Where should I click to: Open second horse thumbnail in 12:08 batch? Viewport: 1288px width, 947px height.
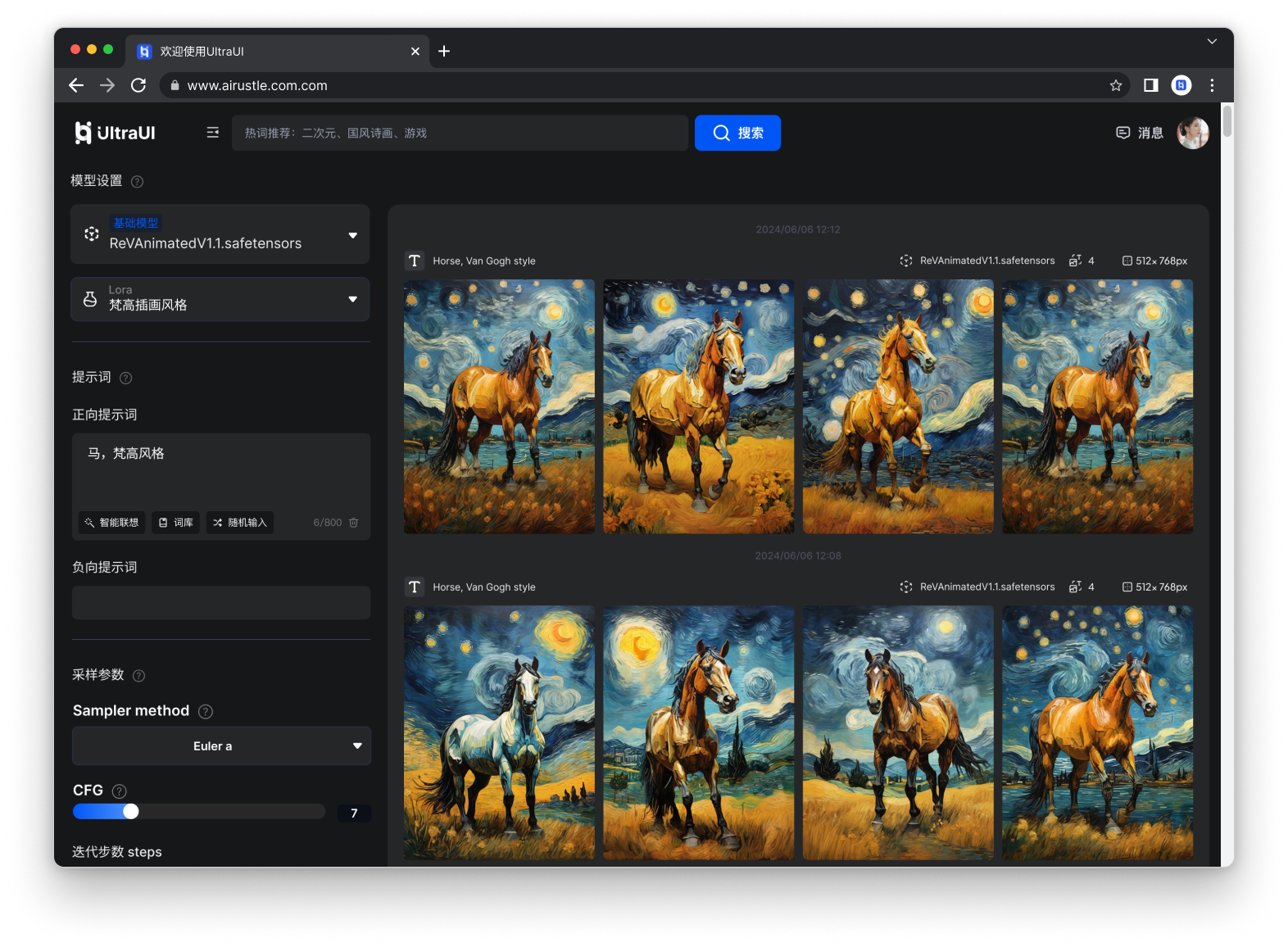pos(699,732)
